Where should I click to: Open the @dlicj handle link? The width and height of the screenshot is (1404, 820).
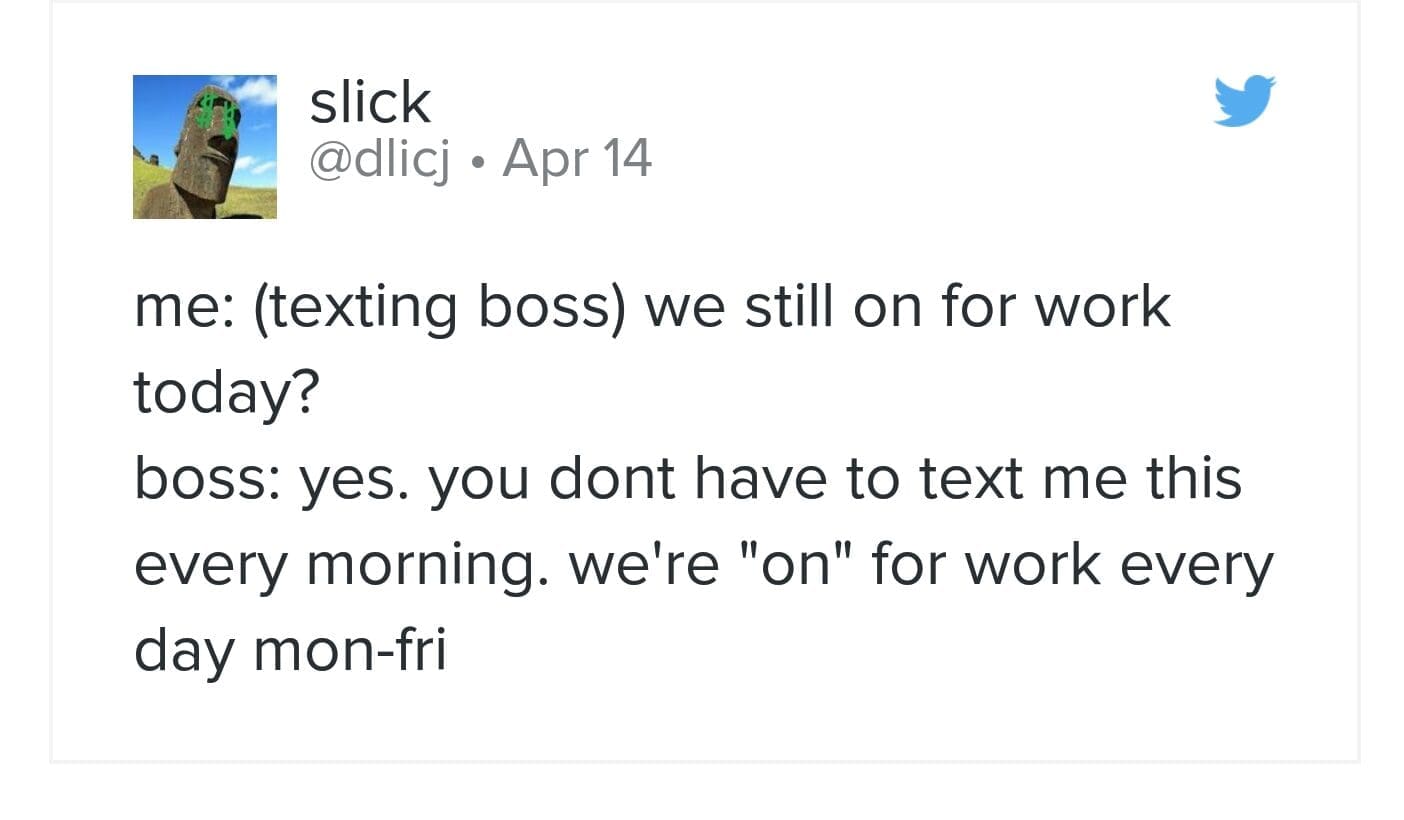[x=380, y=158]
